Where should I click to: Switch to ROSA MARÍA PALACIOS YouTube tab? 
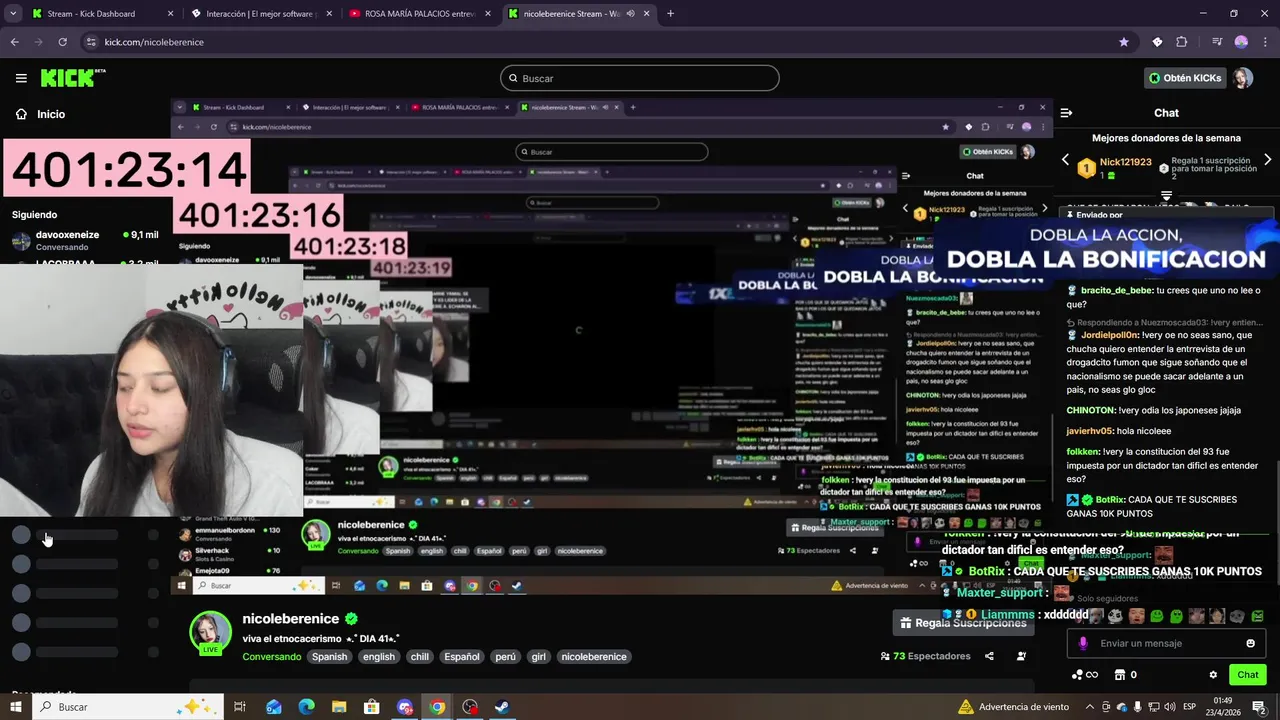418,14
